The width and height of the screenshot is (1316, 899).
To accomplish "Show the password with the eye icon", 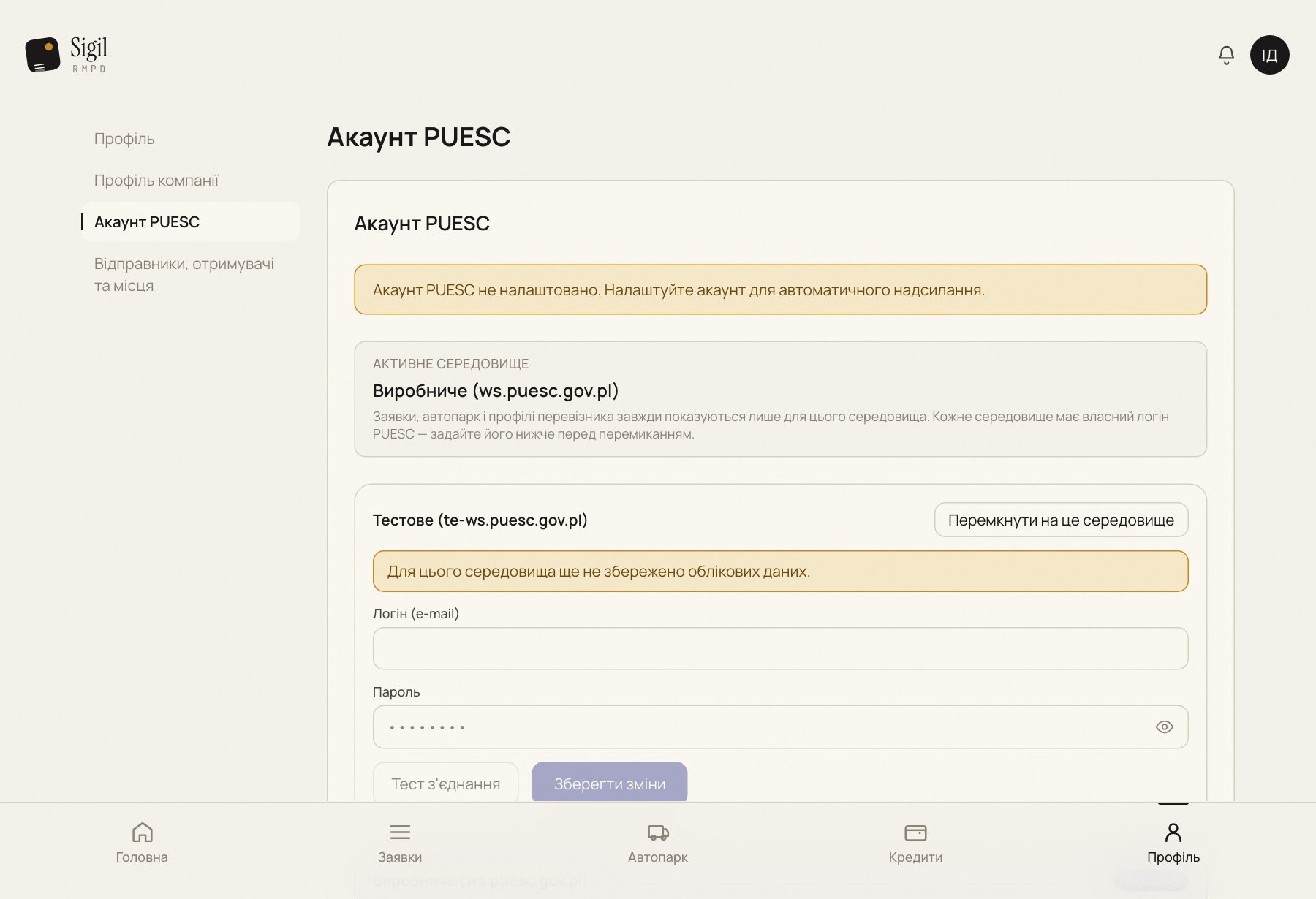I will 1164,727.
